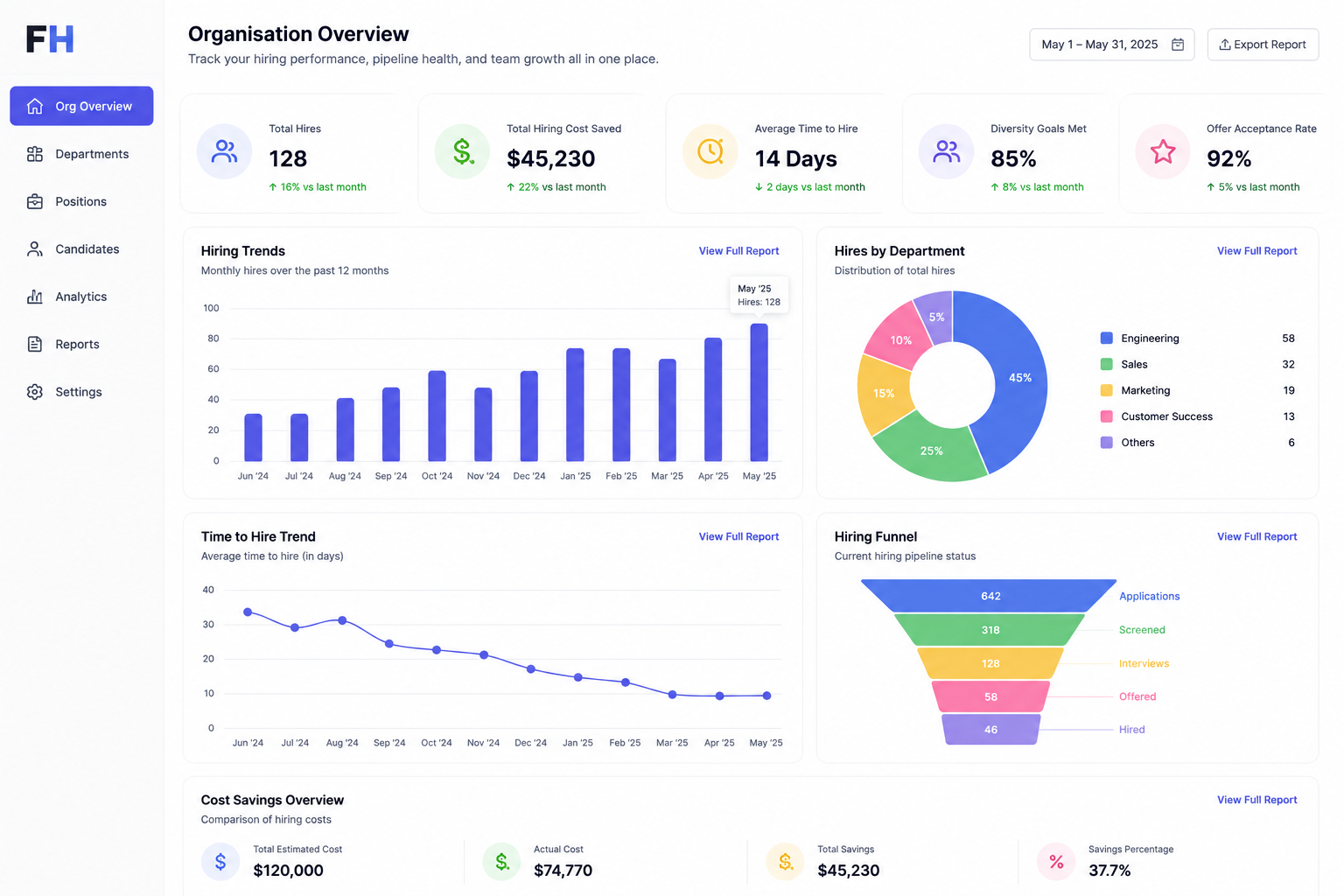Click the 10% Customer Success donut slice
1344x896 pixels.
(900, 339)
